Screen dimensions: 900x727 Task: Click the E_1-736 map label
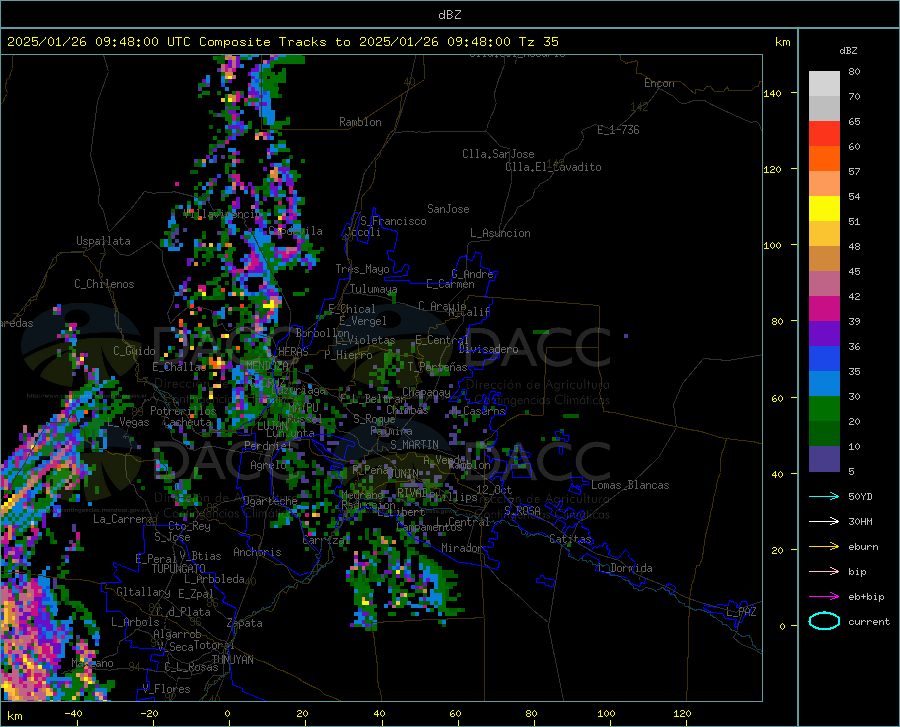coord(618,130)
